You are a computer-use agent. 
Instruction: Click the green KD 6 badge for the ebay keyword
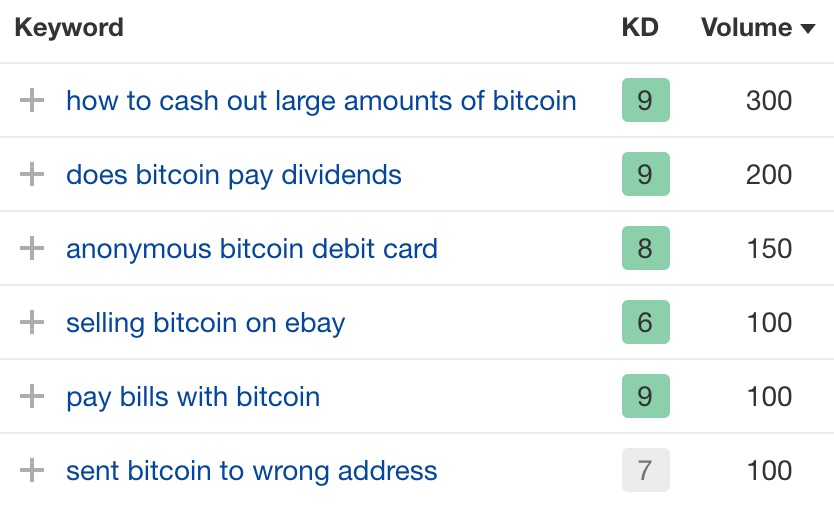[x=645, y=322]
